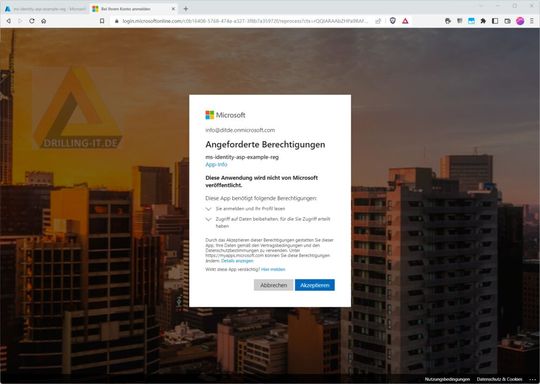This screenshot has height=384, width=540.
Task: Click the blue extension icon in toolbar
Action: click(x=471, y=21)
